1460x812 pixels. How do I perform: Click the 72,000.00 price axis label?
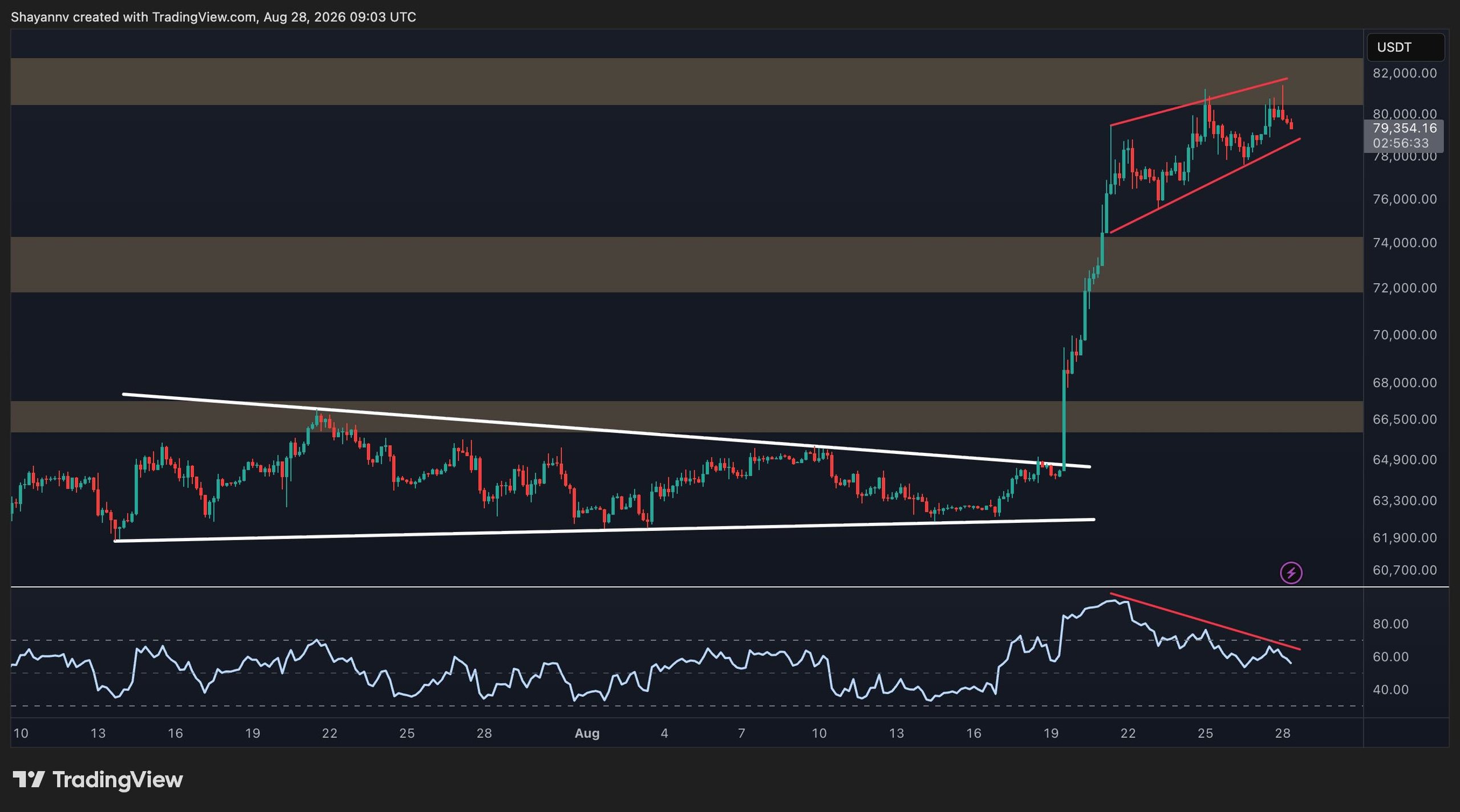click(1405, 287)
